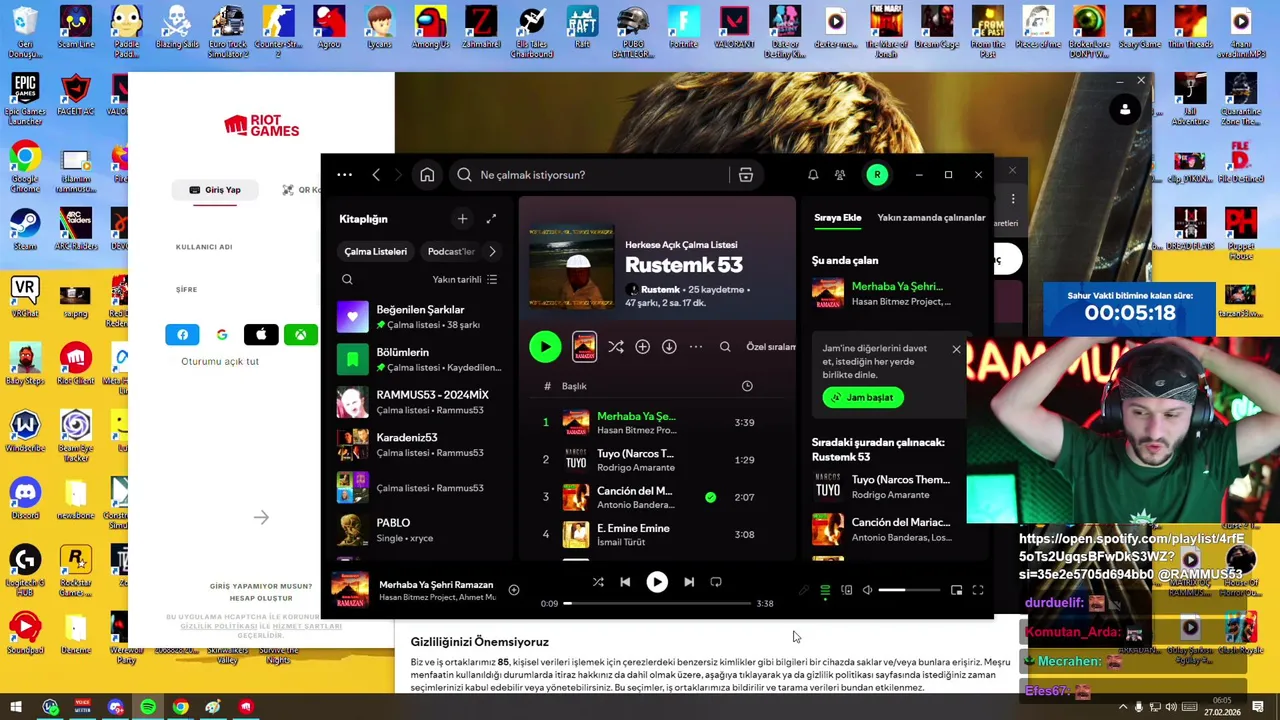Open the Spotify mini player
The height and width of the screenshot is (720, 1280).
[956, 591]
